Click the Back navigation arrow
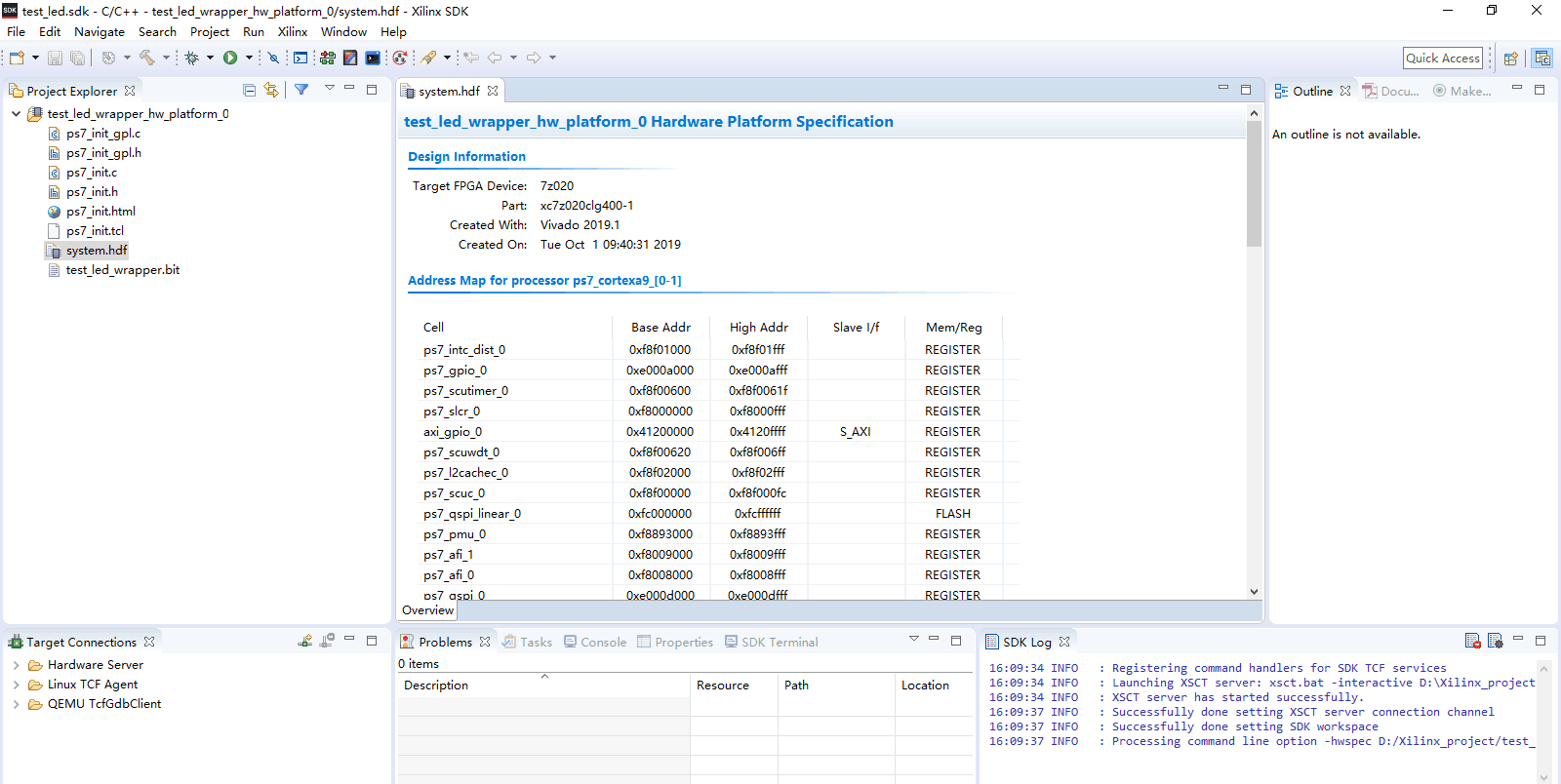Image resolution: width=1561 pixels, height=784 pixels. point(495,58)
